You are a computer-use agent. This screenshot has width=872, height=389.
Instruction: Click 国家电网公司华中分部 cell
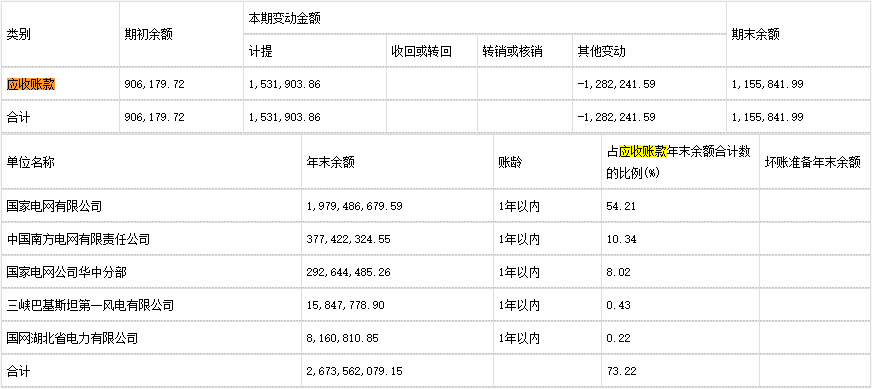click(x=66, y=272)
